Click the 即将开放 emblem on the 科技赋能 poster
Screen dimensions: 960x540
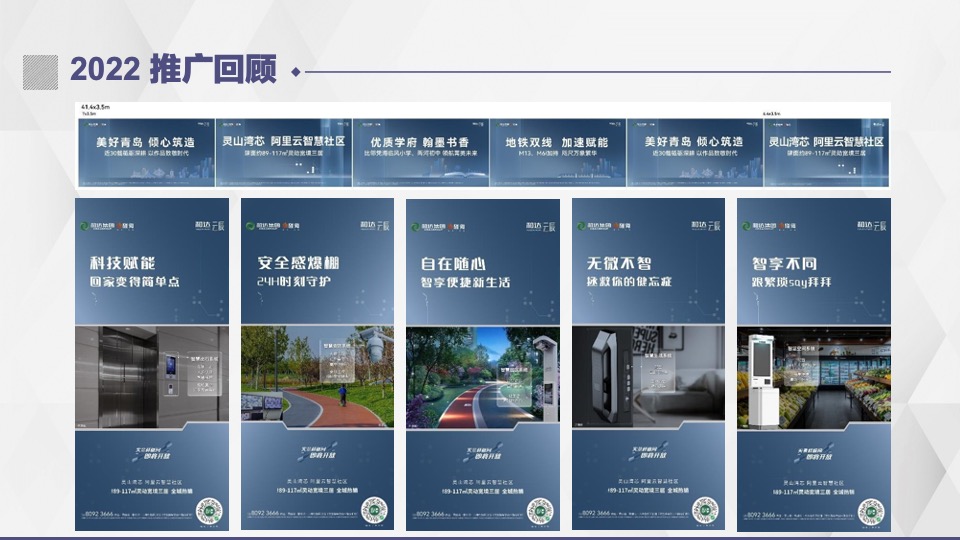click(x=152, y=452)
